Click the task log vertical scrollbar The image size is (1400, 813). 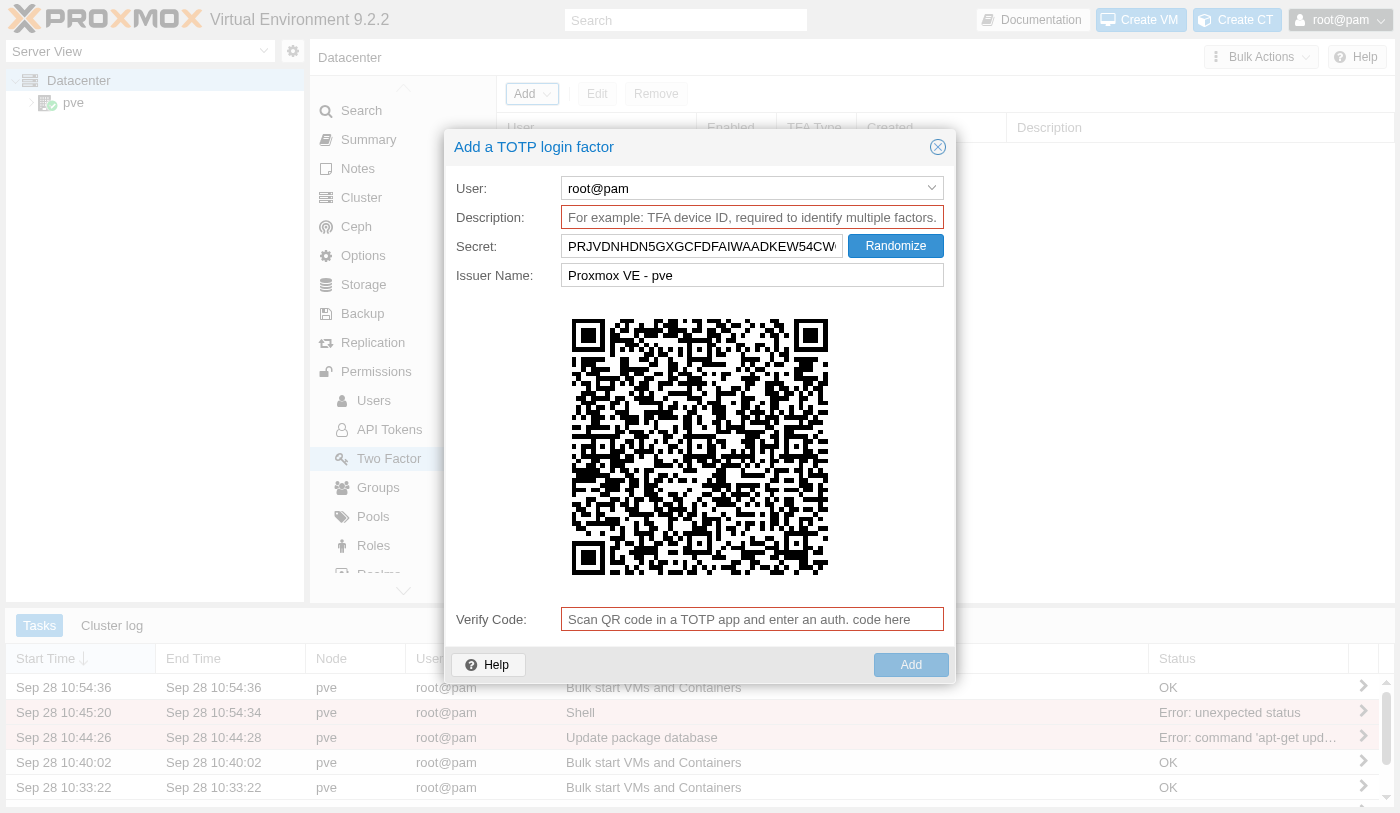point(1386,730)
